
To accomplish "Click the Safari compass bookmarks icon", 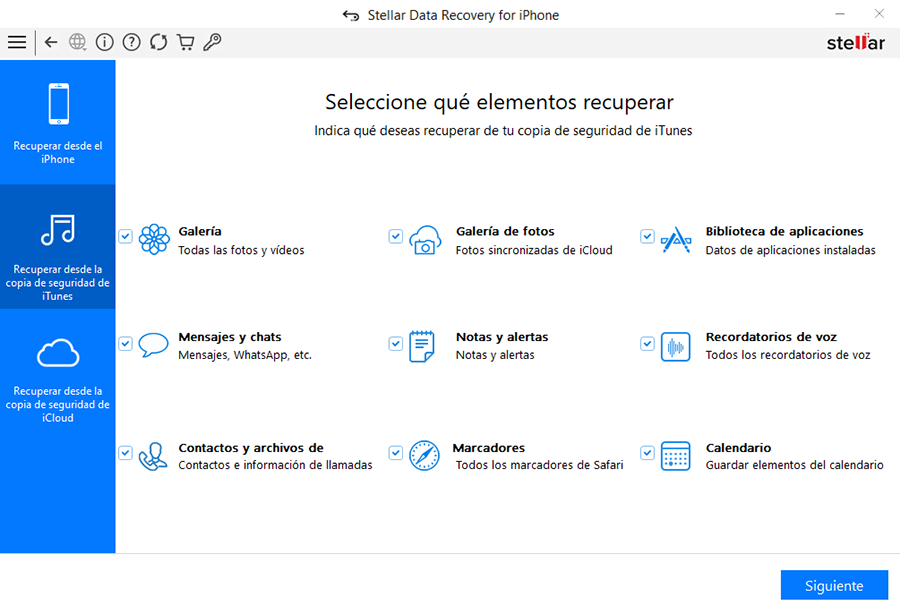I will click(x=424, y=456).
